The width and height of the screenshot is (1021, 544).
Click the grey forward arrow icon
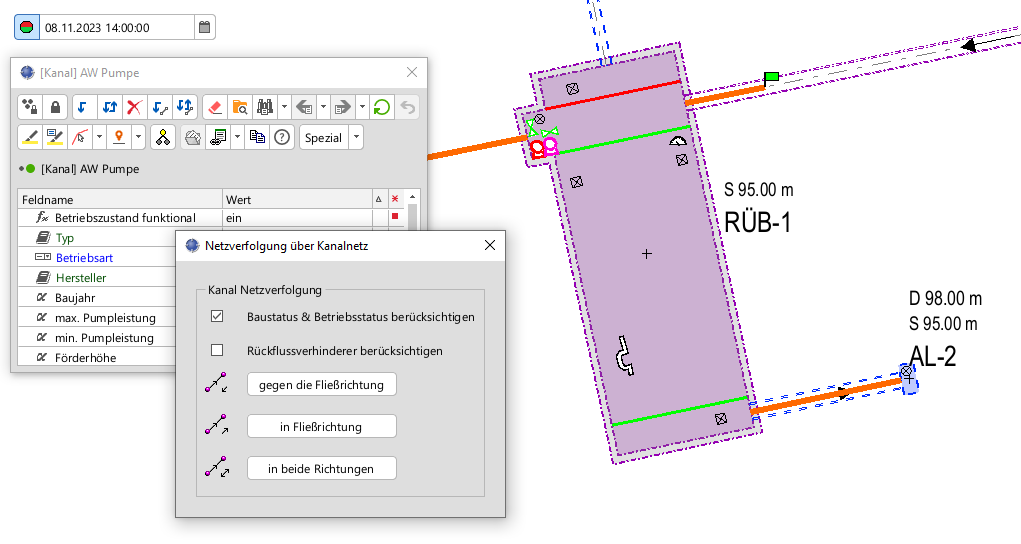[x=343, y=107]
